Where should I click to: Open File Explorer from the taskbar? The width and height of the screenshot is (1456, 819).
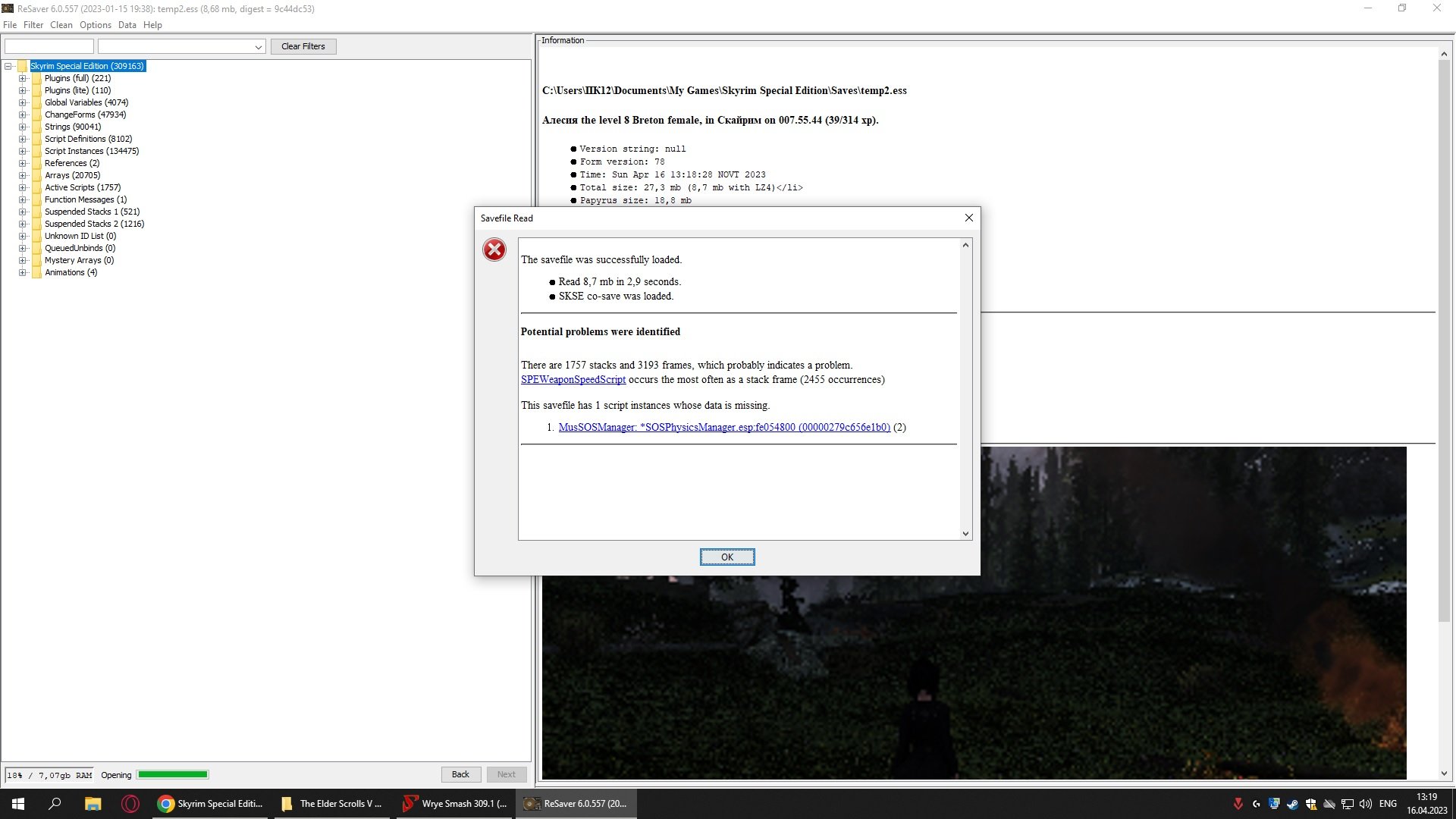93,804
